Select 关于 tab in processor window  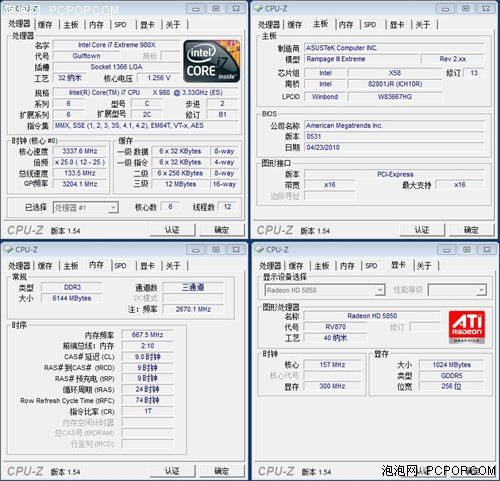tap(173, 25)
